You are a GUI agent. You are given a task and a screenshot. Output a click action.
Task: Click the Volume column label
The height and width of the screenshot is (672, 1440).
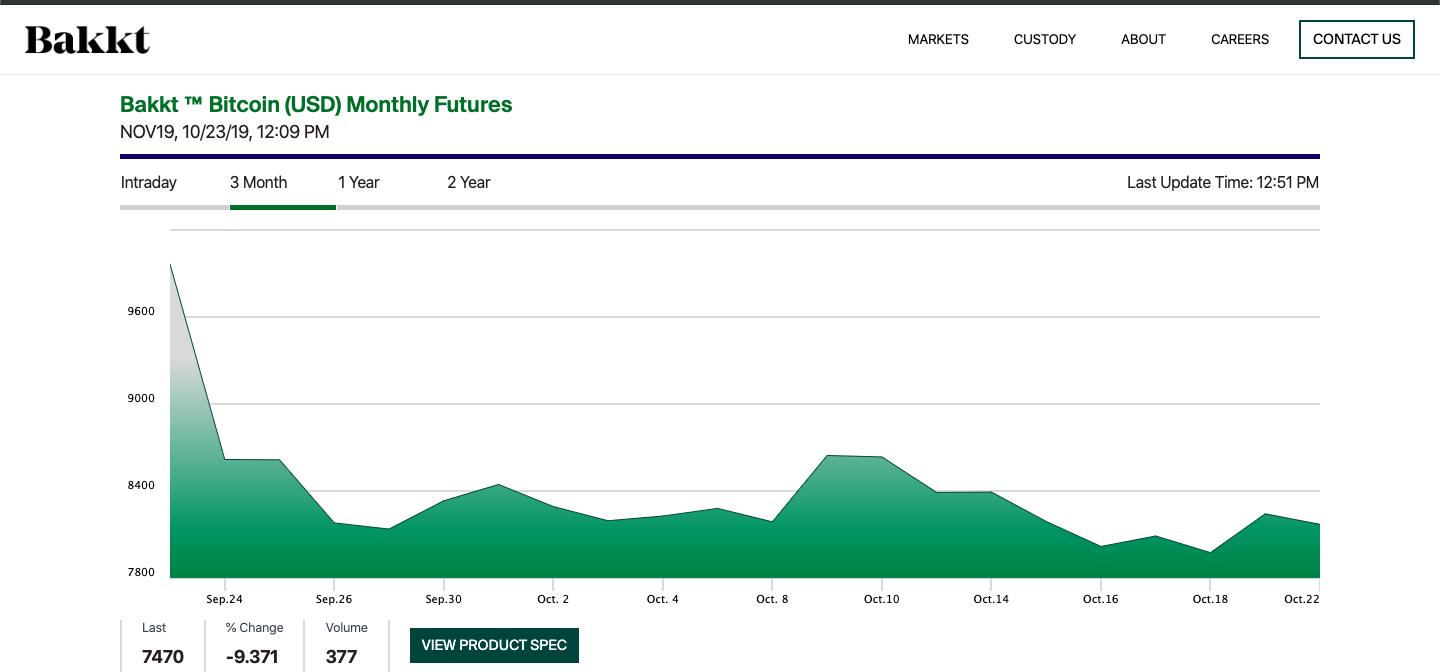click(347, 628)
